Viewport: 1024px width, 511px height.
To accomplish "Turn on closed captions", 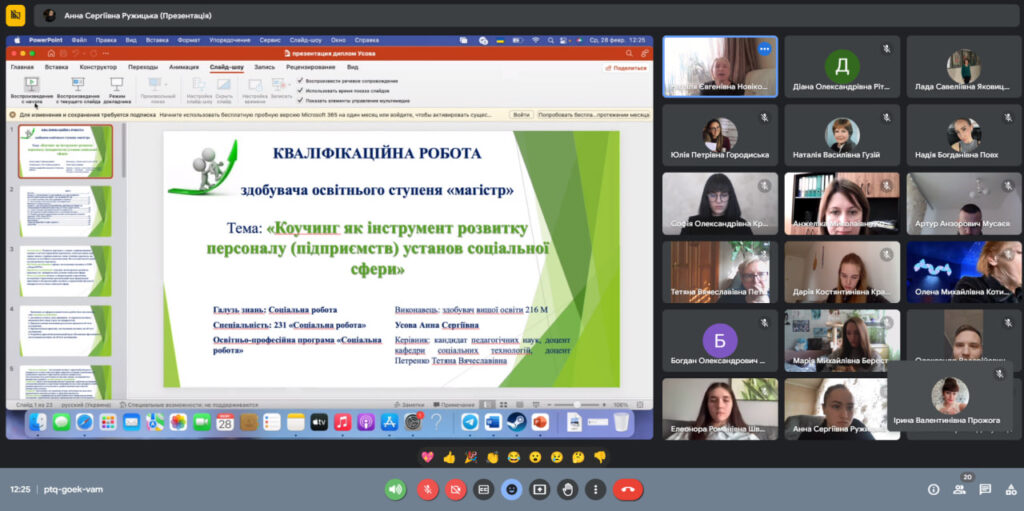I will 483,490.
